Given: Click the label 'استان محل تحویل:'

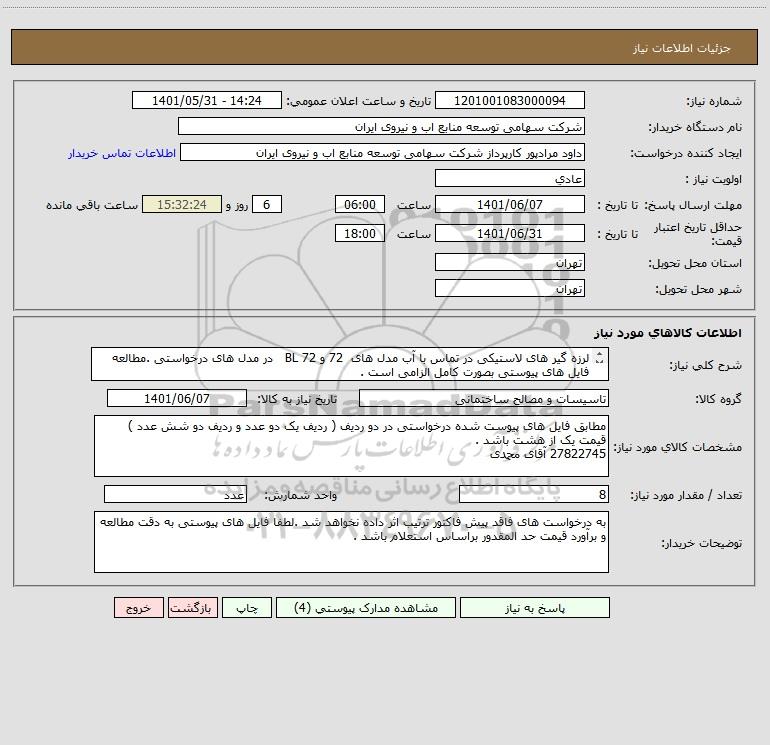Looking at the screenshot, I should 695,264.
